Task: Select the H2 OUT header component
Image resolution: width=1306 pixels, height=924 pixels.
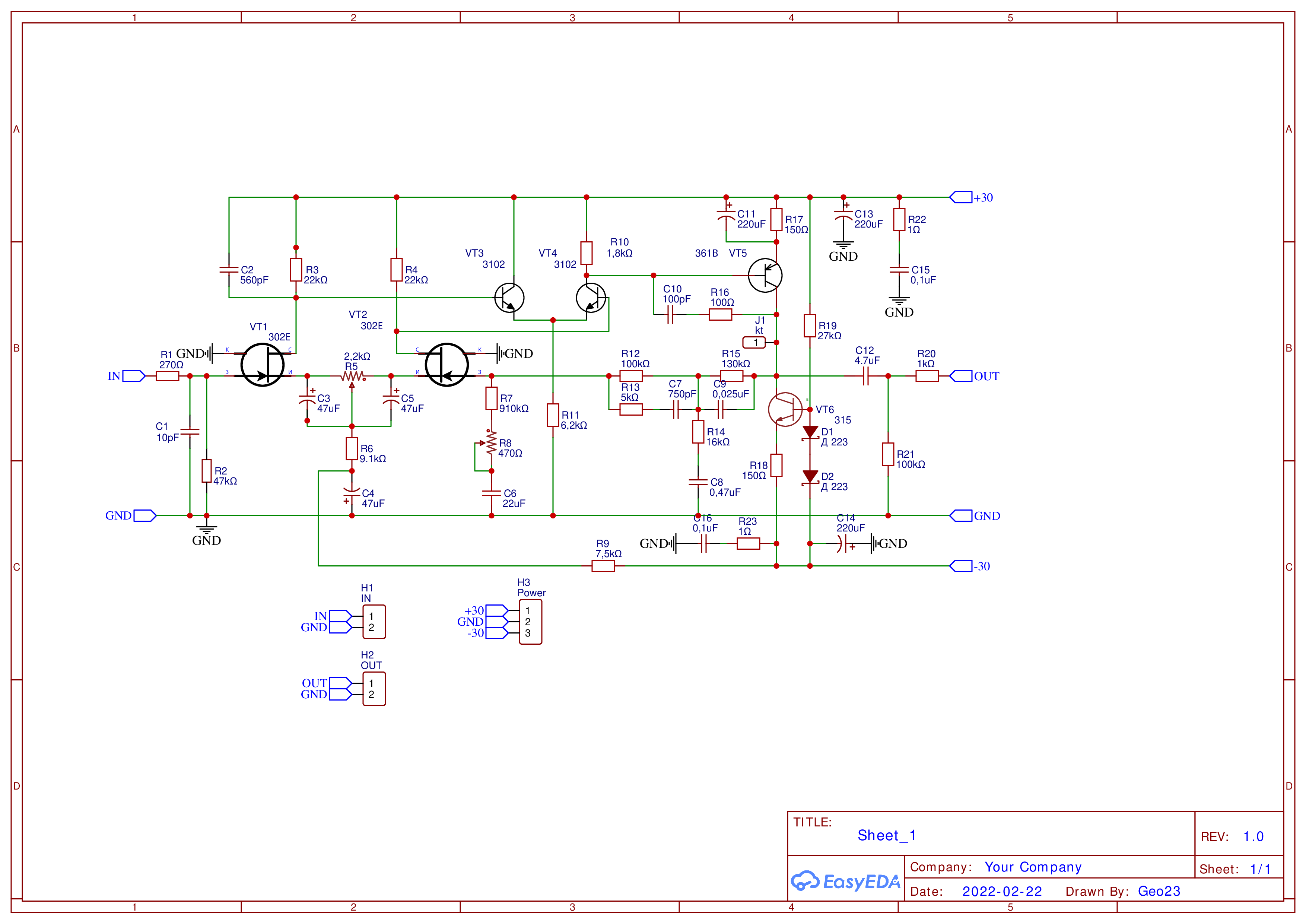Action: click(x=374, y=689)
